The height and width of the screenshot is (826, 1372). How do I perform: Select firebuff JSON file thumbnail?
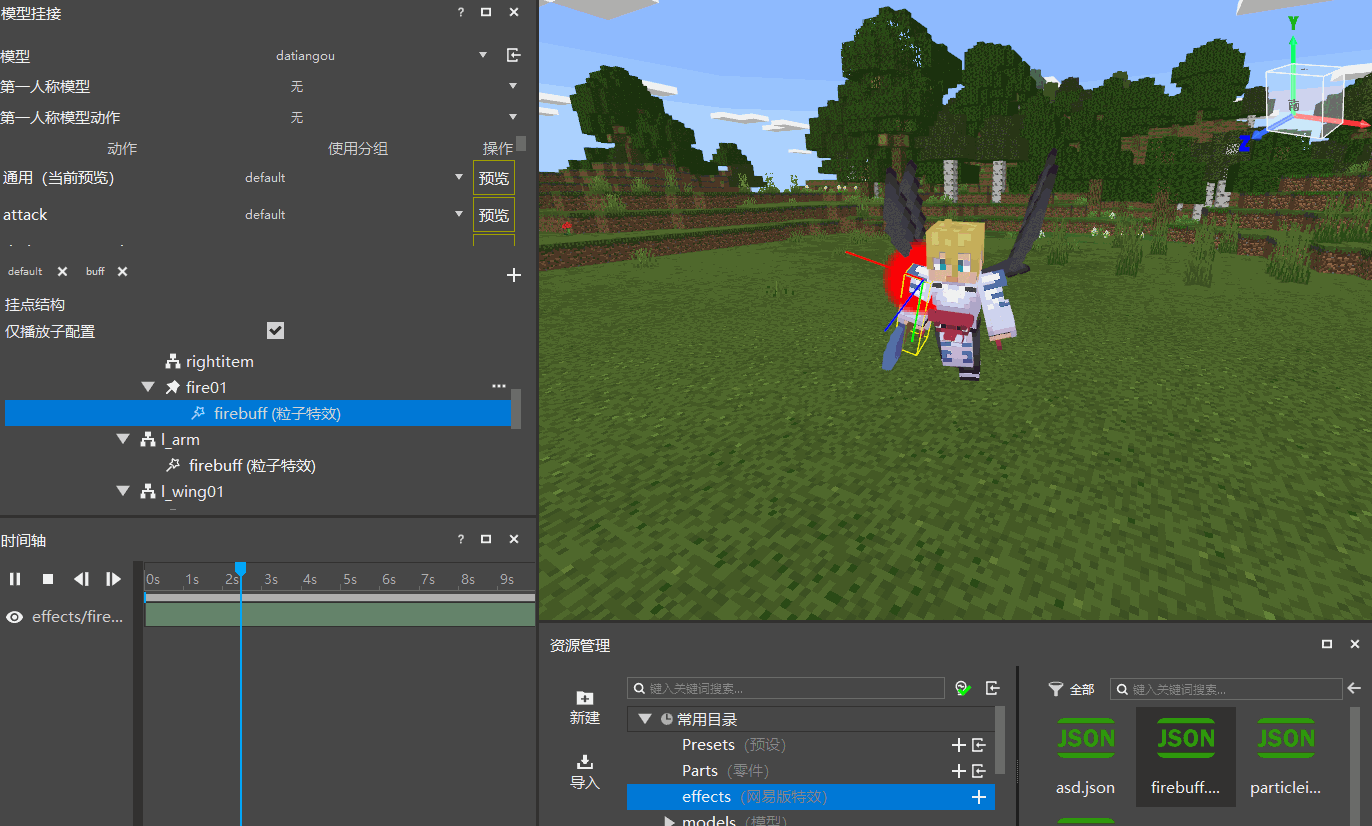(x=1186, y=757)
